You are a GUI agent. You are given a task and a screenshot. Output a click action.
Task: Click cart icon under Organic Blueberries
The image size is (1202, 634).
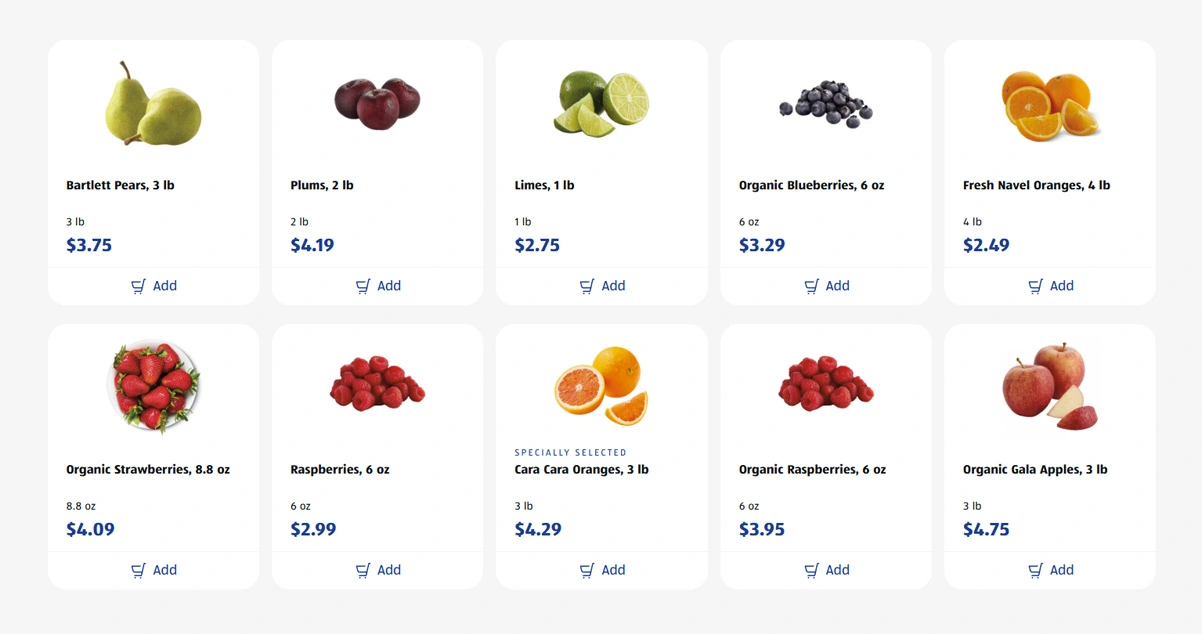coord(812,287)
